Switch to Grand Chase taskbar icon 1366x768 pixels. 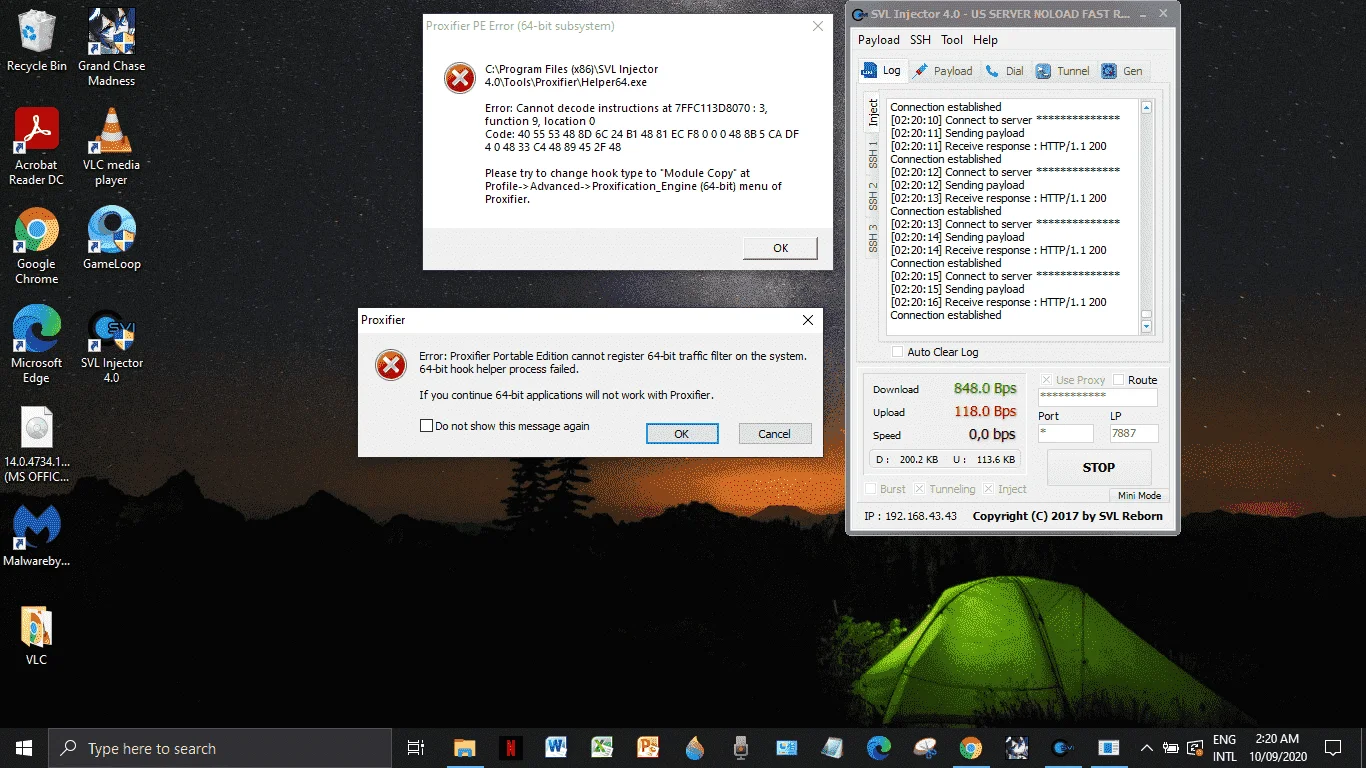pos(1016,748)
